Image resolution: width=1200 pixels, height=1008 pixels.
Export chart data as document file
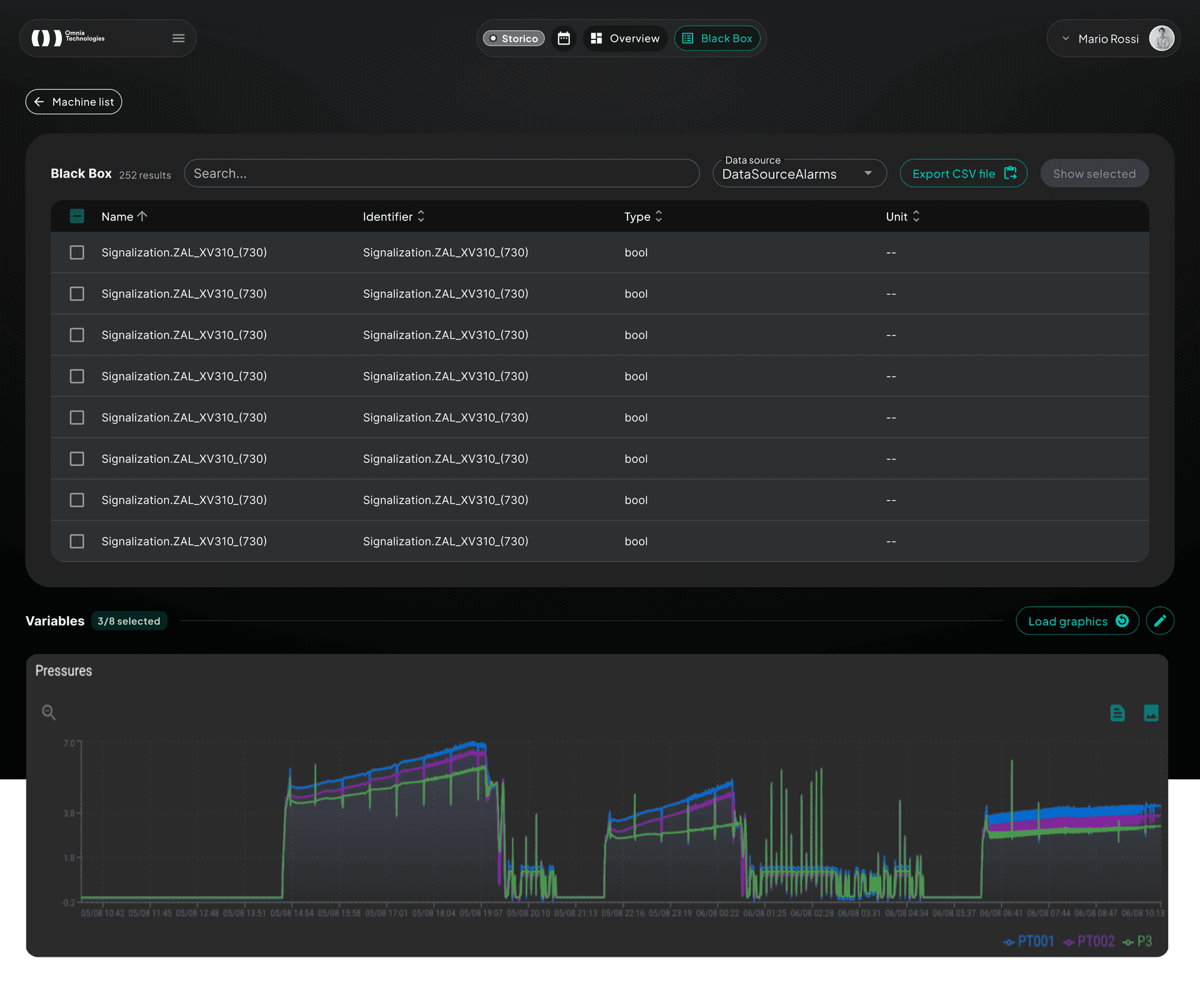(x=1117, y=713)
